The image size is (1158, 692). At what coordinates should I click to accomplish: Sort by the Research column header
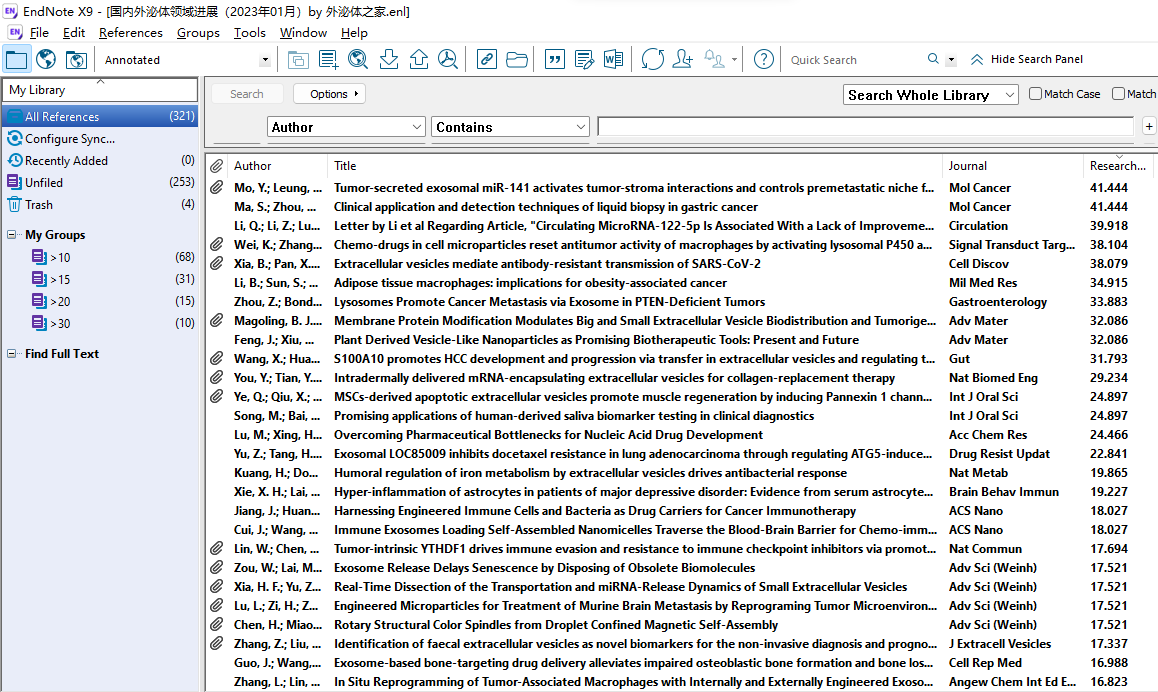point(1117,166)
